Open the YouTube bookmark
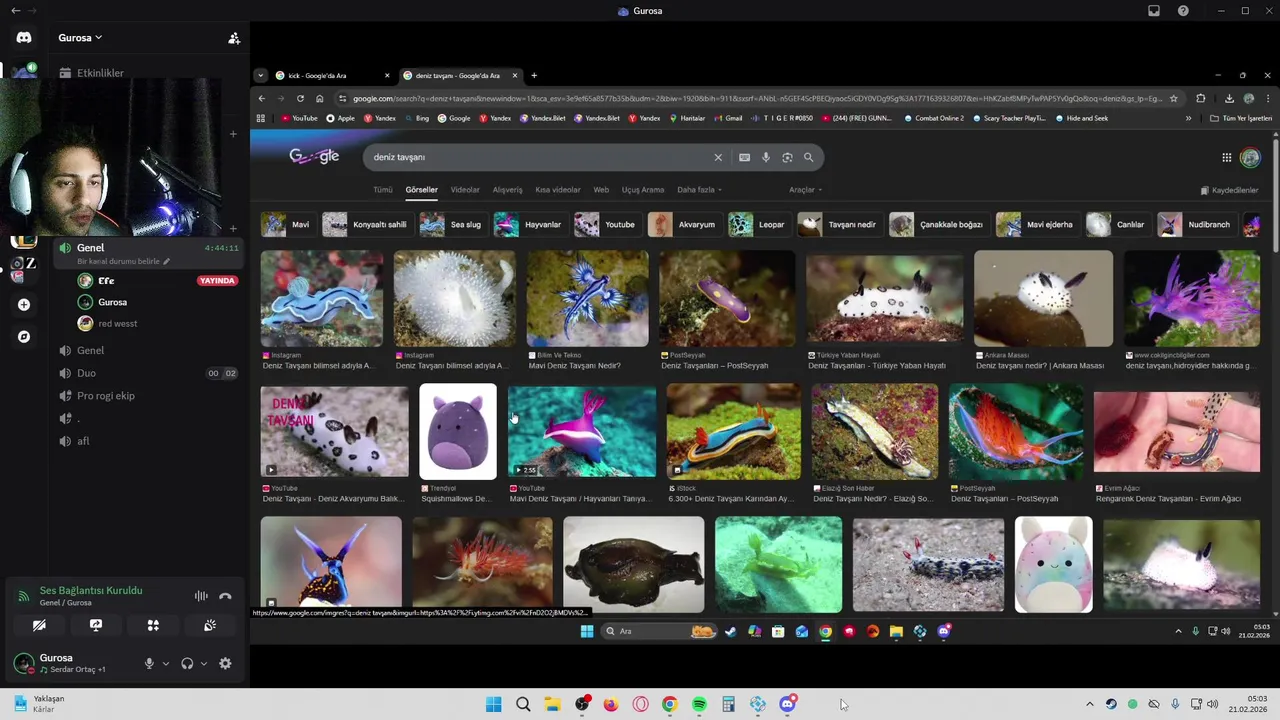 (299, 118)
